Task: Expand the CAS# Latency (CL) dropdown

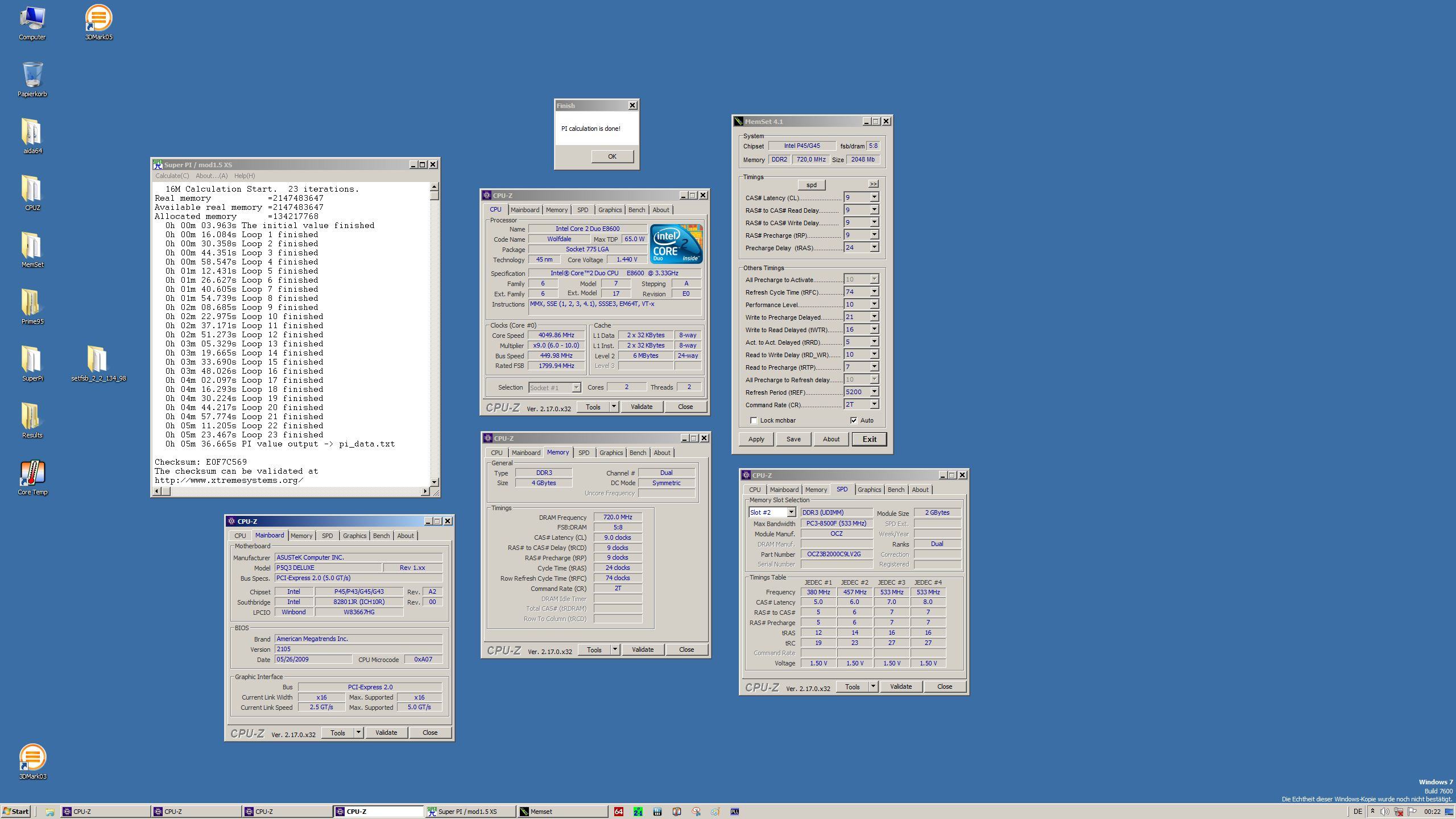Action: pos(874,197)
